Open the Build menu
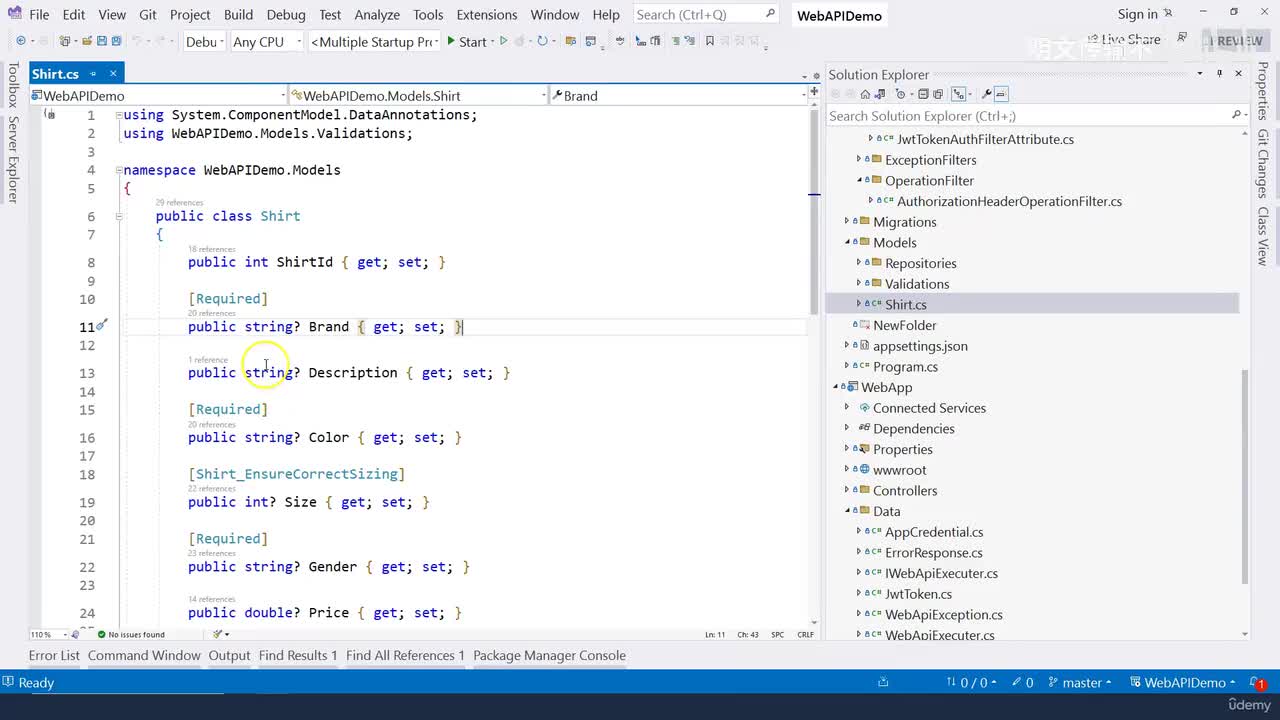Screen dimensions: 1280x720 238,14
